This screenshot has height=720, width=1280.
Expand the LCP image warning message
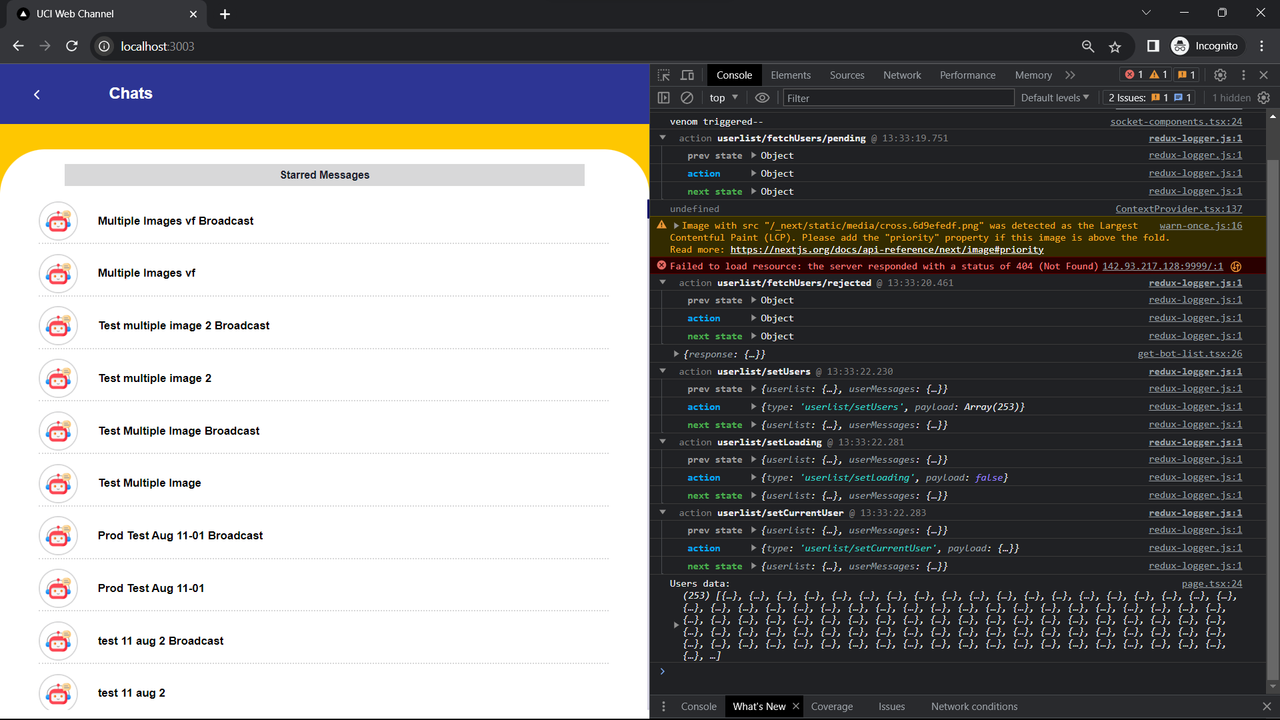point(677,226)
